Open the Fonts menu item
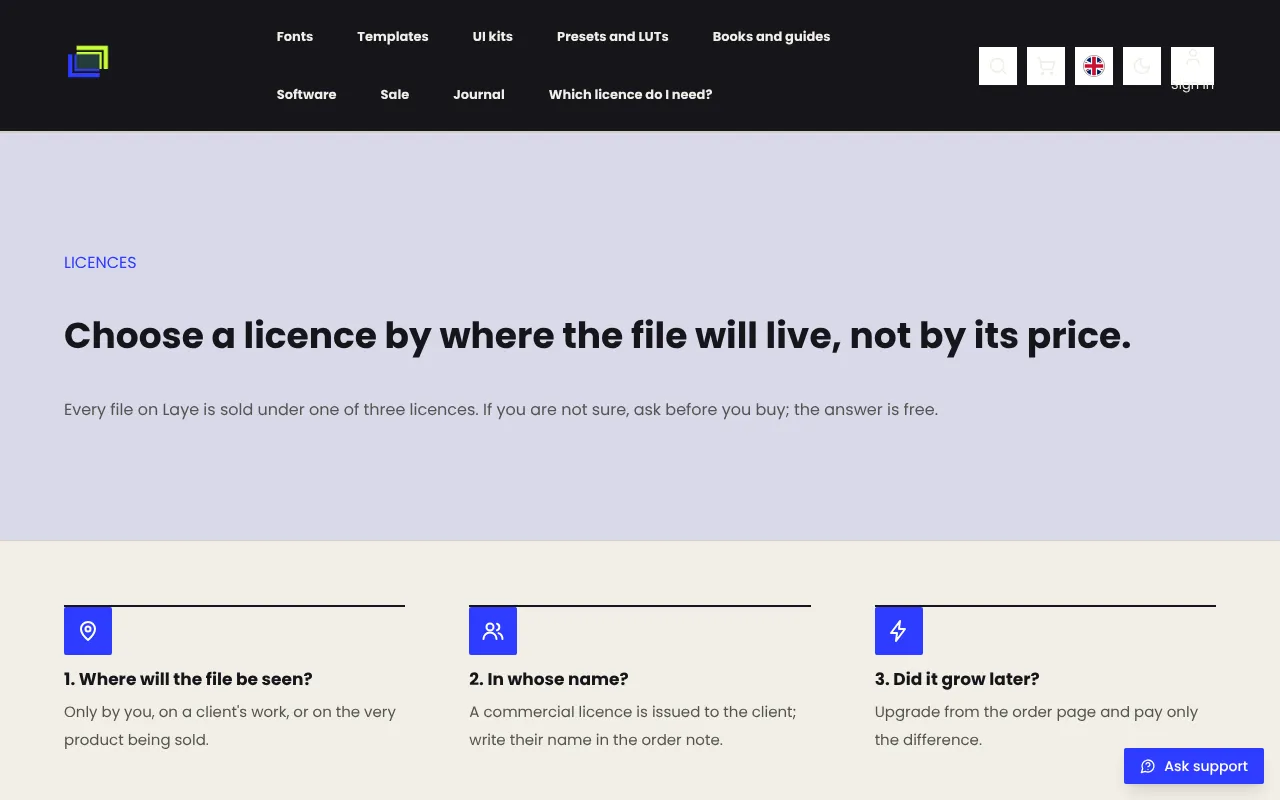The width and height of the screenshot is (1280, 800). click(x=295, y=36)
